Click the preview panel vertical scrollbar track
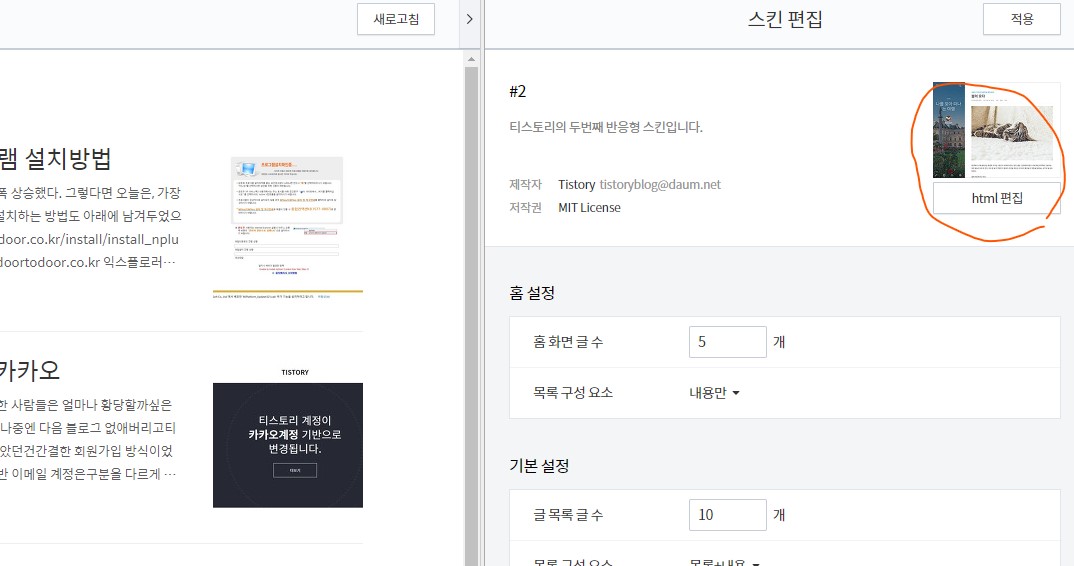 [471, 315]
